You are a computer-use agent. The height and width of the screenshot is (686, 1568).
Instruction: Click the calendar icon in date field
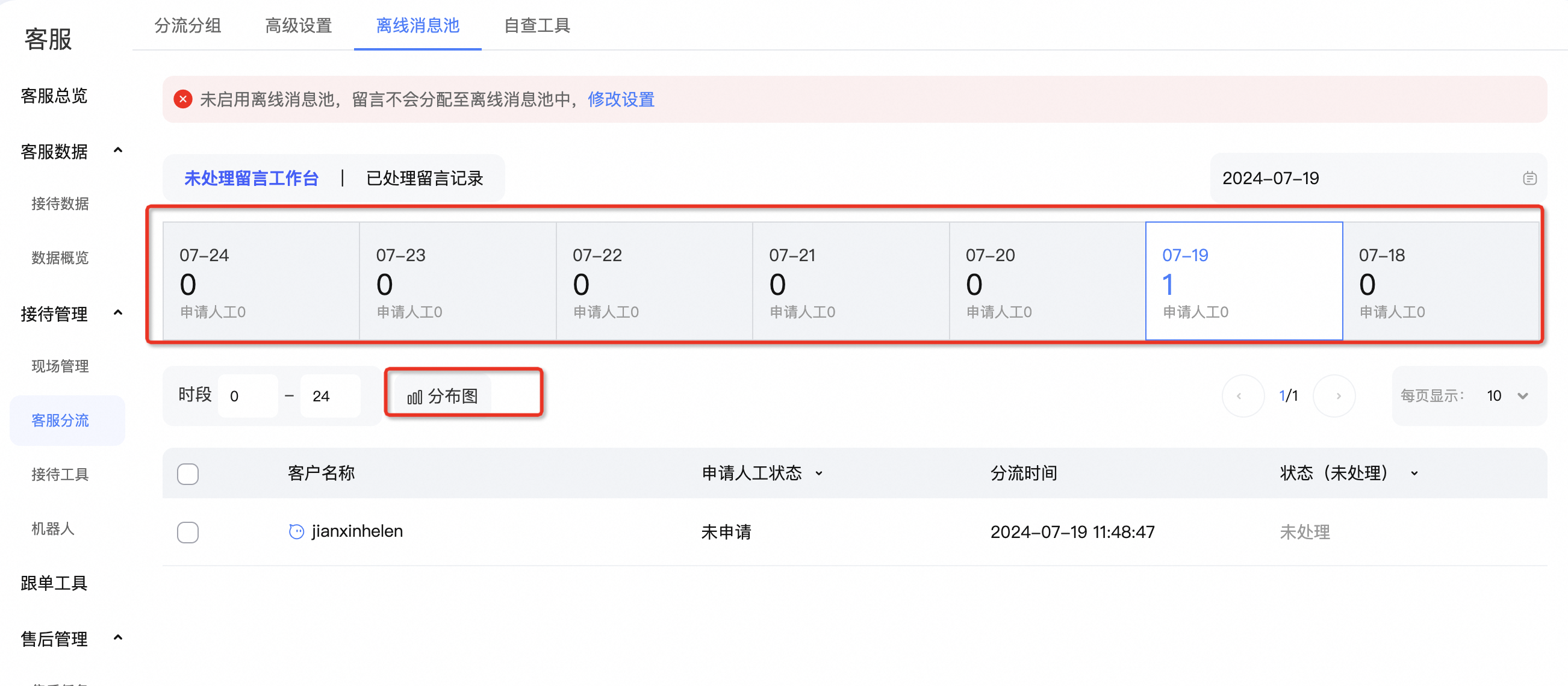click(1529, 178)
